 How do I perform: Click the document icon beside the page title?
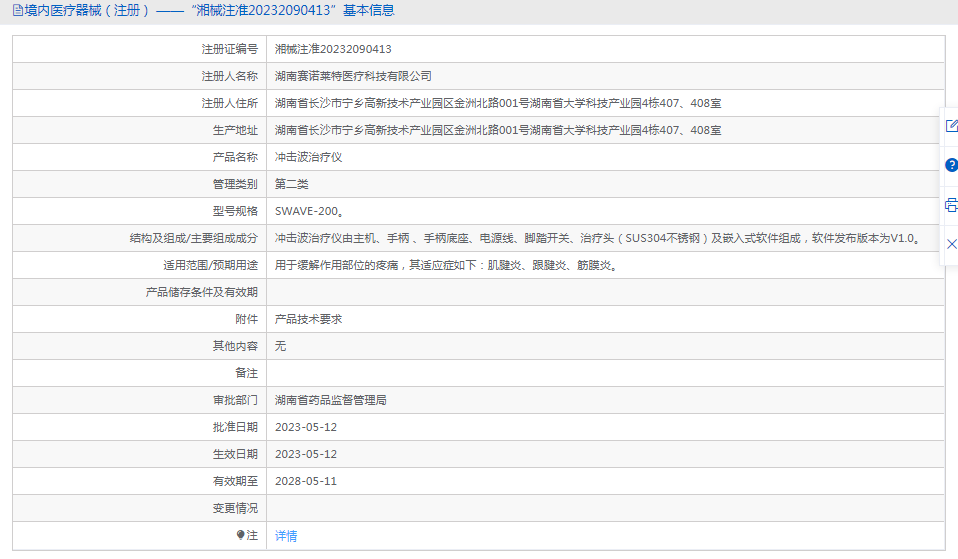[18, 10]
